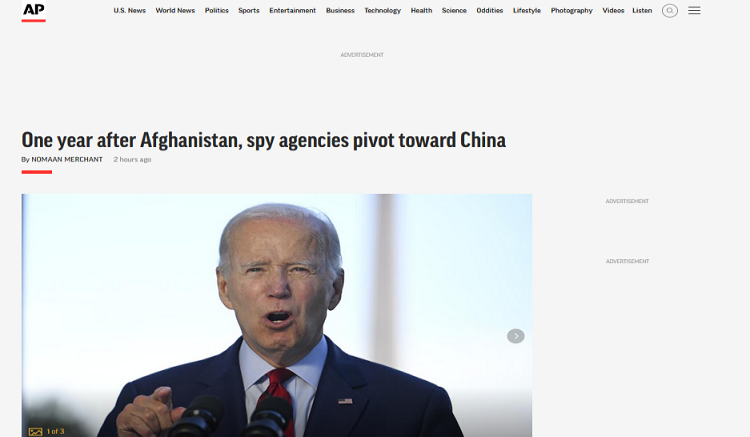Open the Business section

point(340,11)
